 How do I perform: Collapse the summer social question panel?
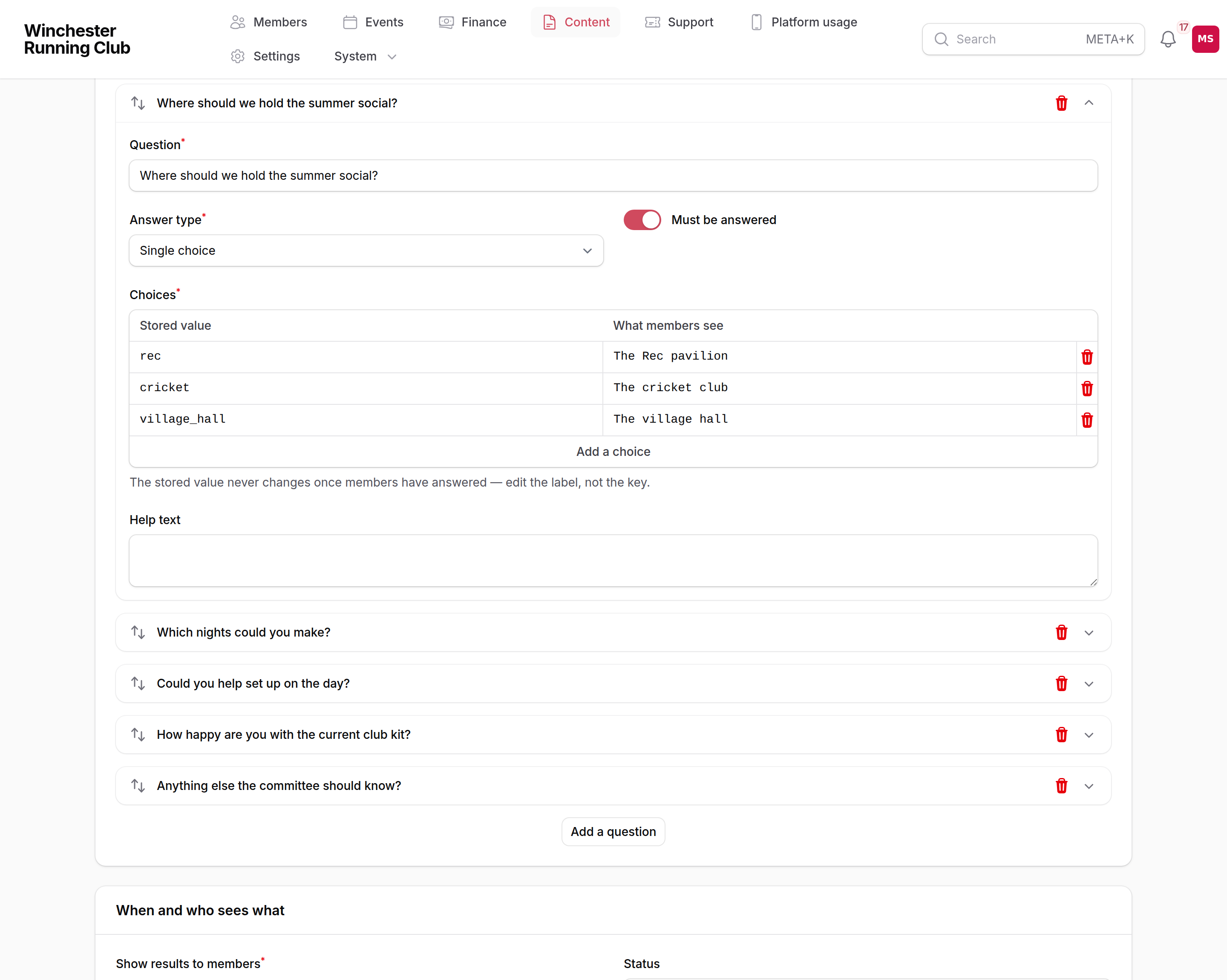pos(1089,103)
